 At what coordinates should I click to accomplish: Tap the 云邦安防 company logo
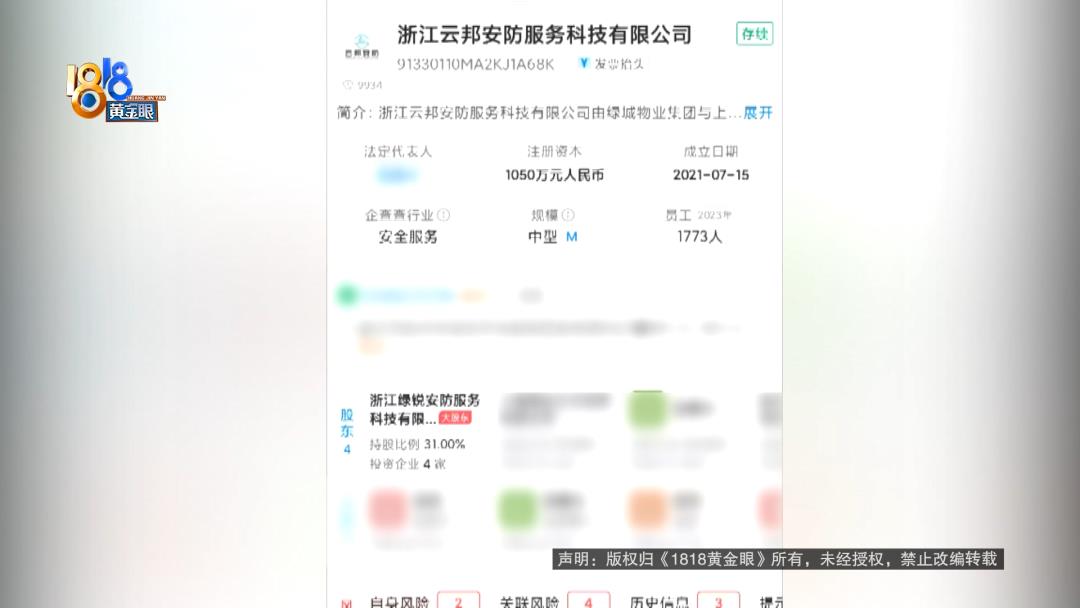tap(362, 46)
